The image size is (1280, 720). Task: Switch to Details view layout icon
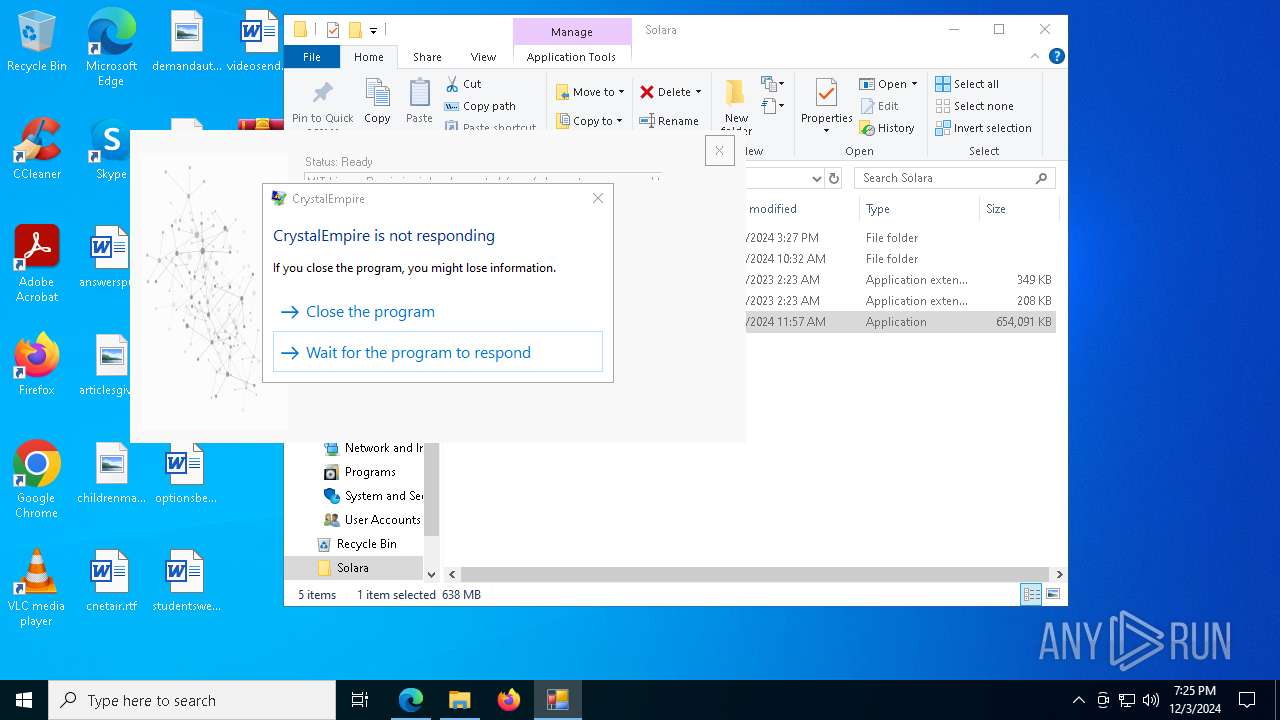click(x=1031, y=594)
